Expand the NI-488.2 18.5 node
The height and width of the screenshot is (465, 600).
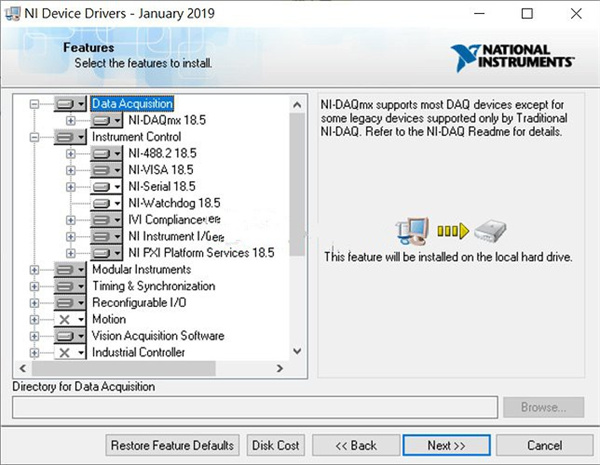coord(70,153)
